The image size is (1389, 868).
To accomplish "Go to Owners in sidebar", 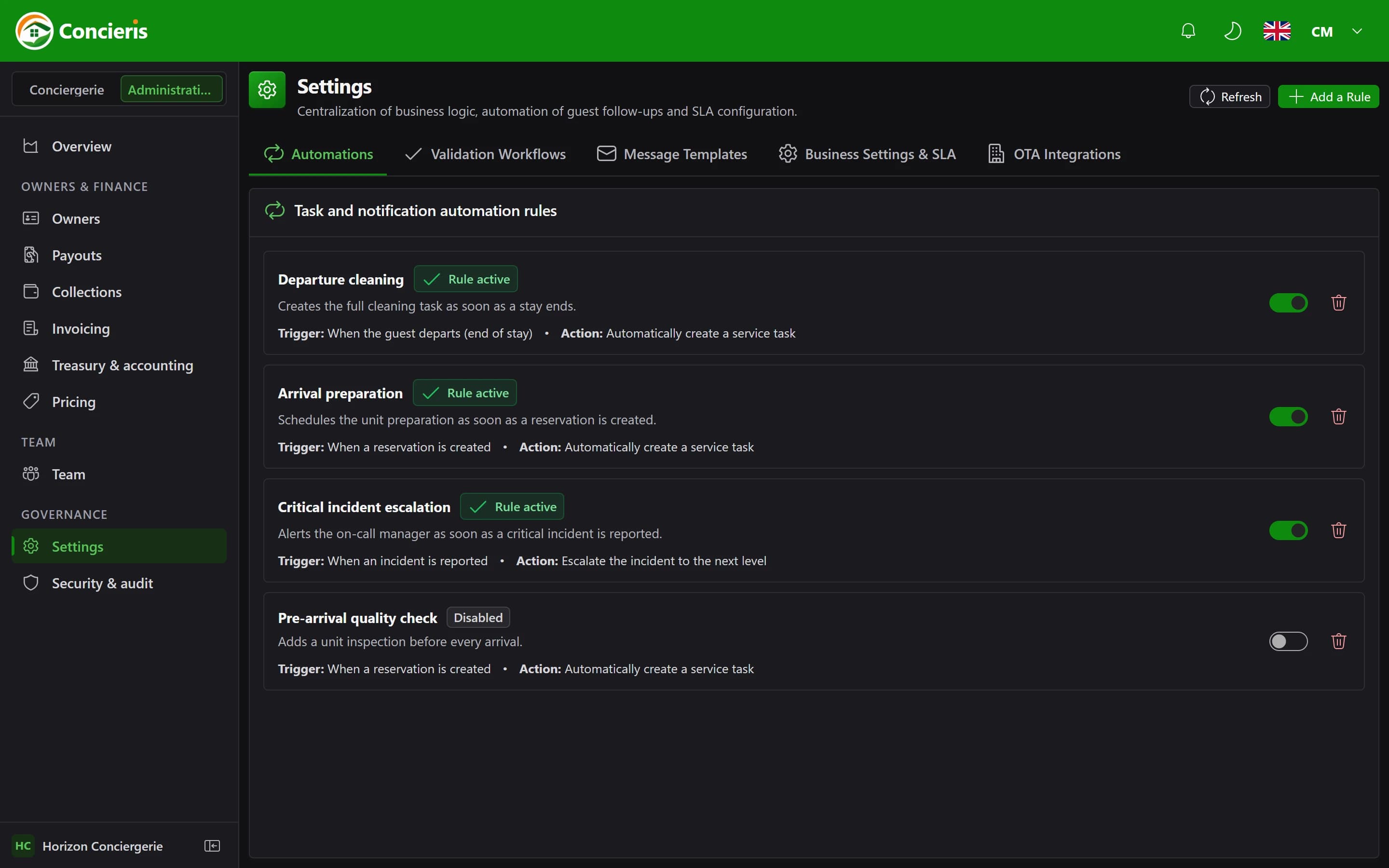I will point(119,219).
